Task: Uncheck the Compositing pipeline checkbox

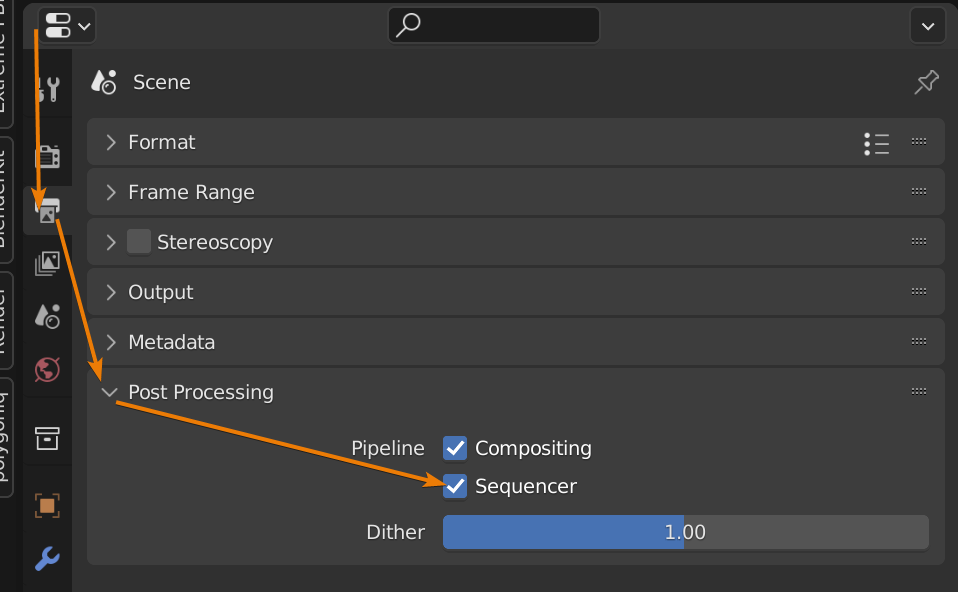Action: click(455, 448)
